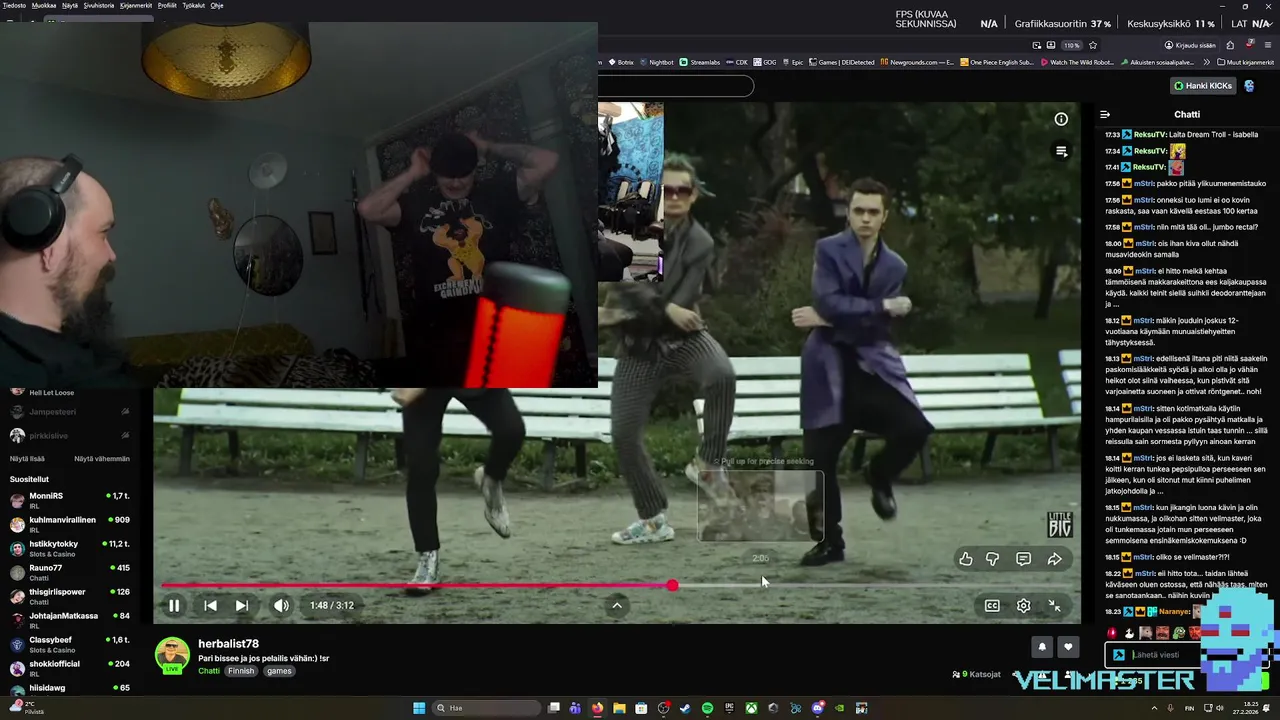Expand the video chevron-up panel
The image size is (1280, 720).
point(617,605)
